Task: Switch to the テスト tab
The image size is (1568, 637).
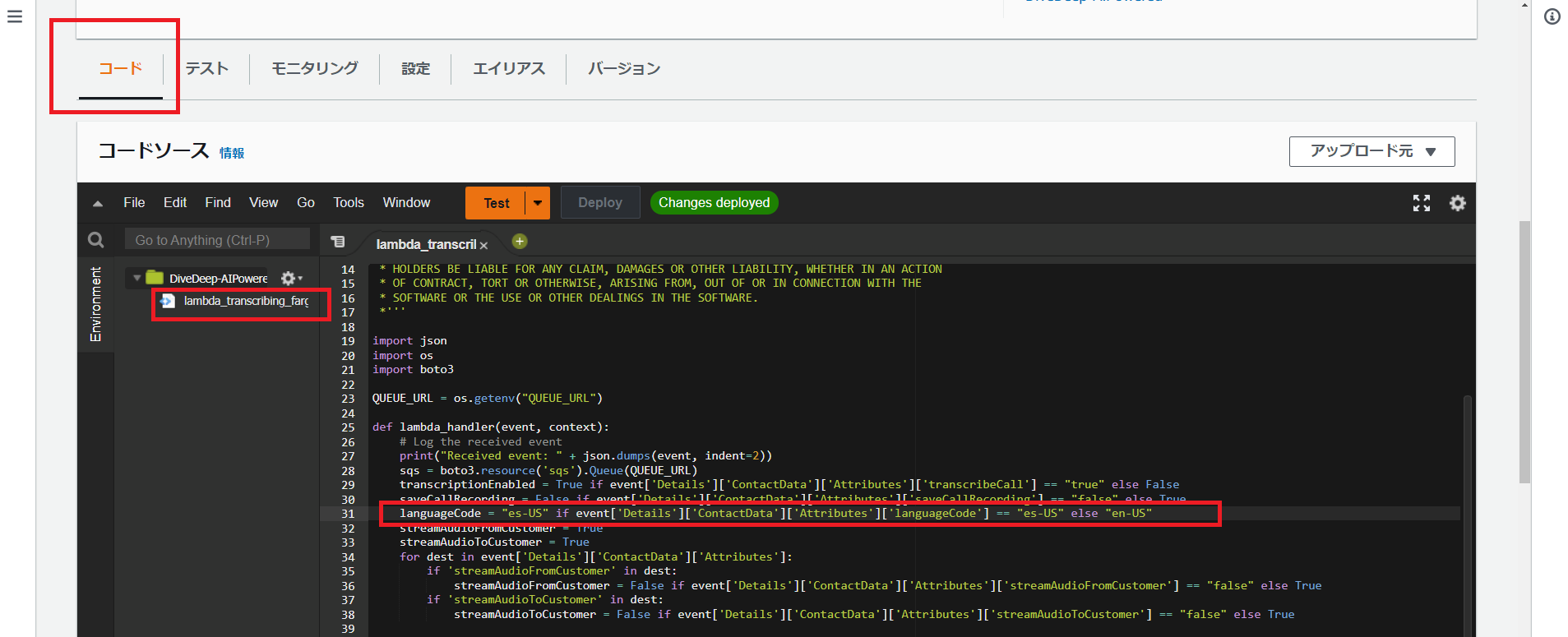Action: (206, 68)
